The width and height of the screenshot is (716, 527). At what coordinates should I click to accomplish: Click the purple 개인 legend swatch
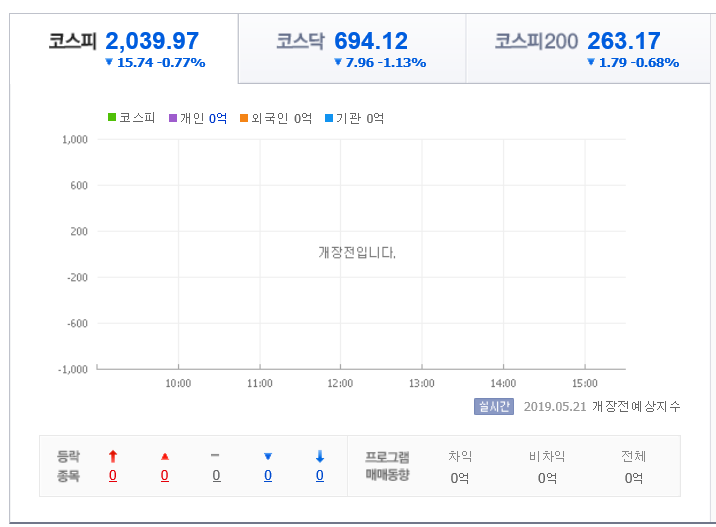click(x=173, y=118)
